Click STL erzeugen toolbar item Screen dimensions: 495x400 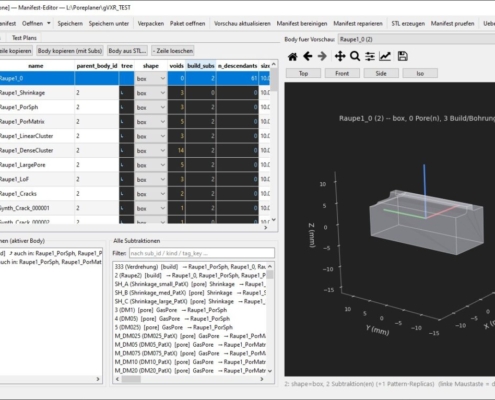coord(408,23)
